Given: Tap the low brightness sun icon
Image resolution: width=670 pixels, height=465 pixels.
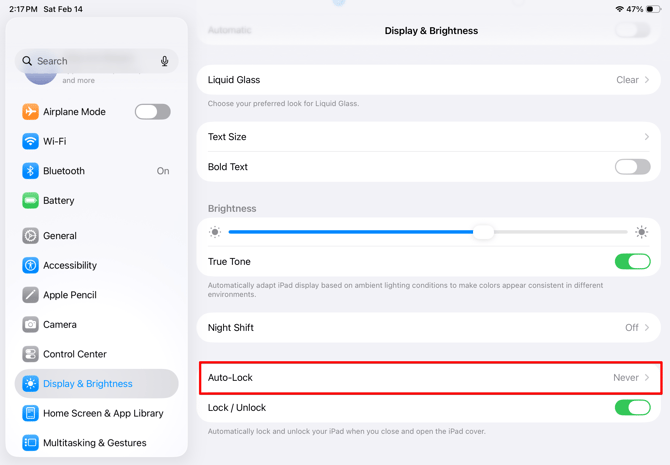Looking at the screenshot, I should (x=215, y=232).
